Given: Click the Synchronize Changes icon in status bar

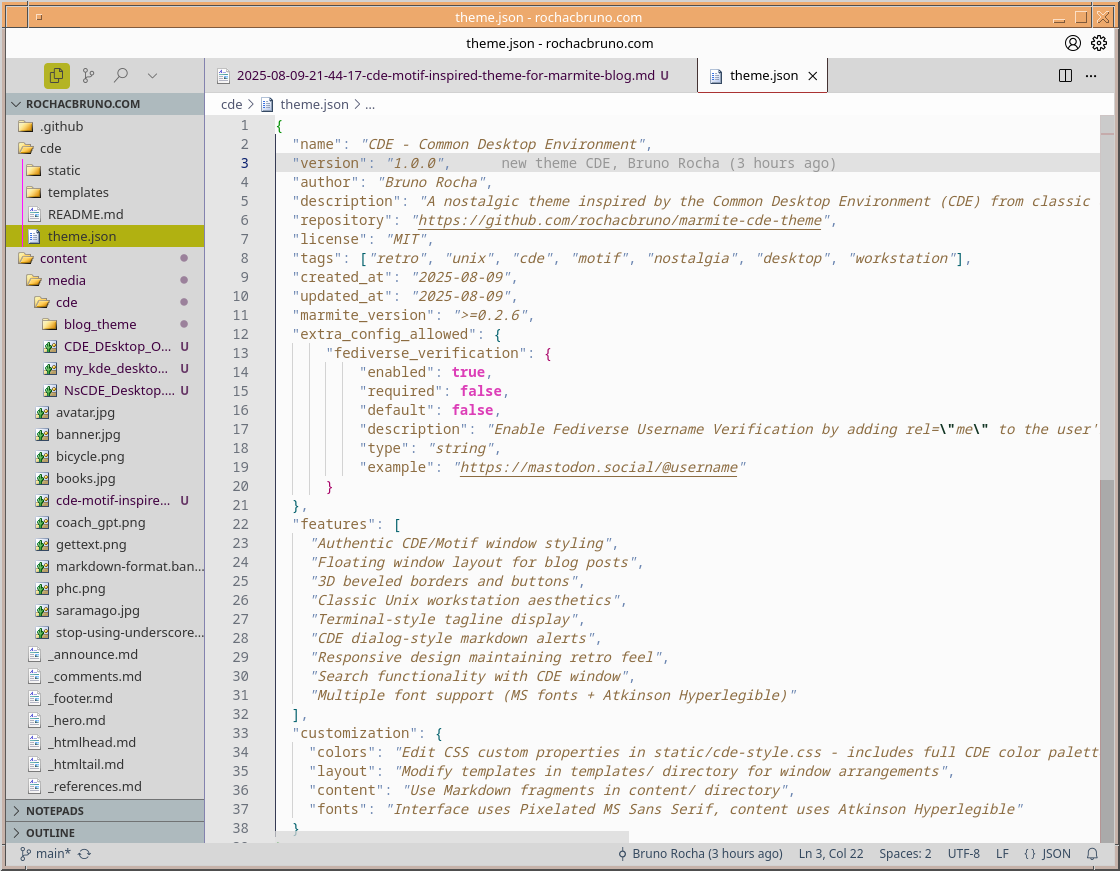Looking at the screenshot, I should click(x=85, y=854).
